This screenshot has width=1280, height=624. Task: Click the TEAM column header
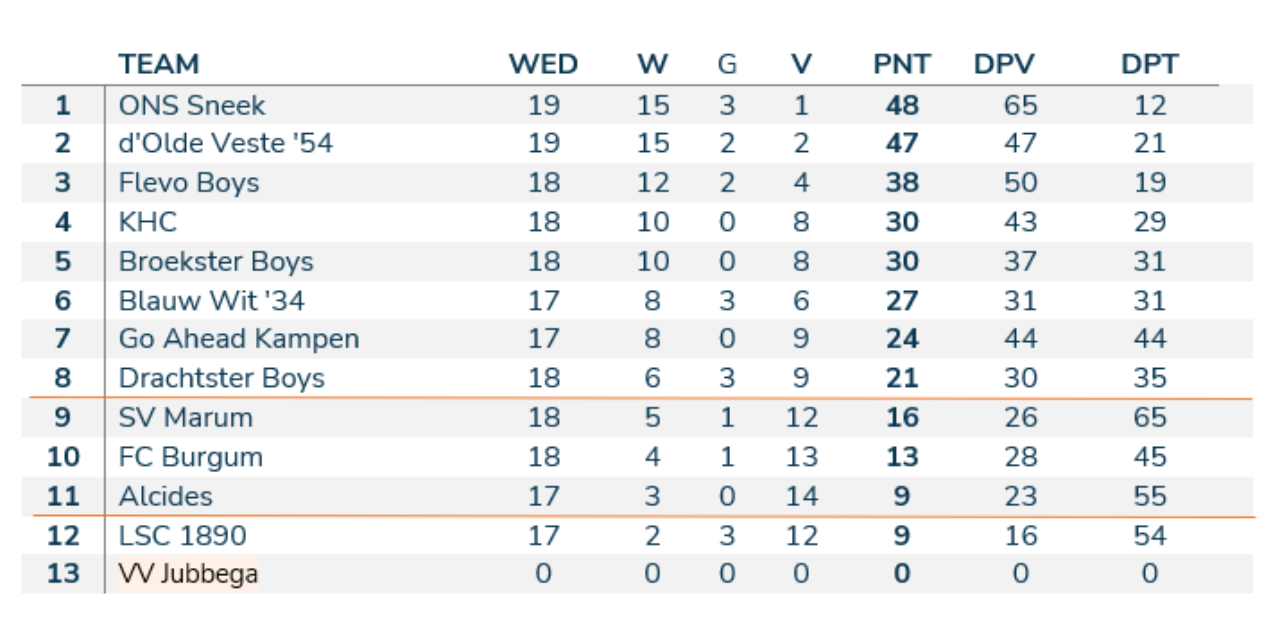tap(158, 65)
